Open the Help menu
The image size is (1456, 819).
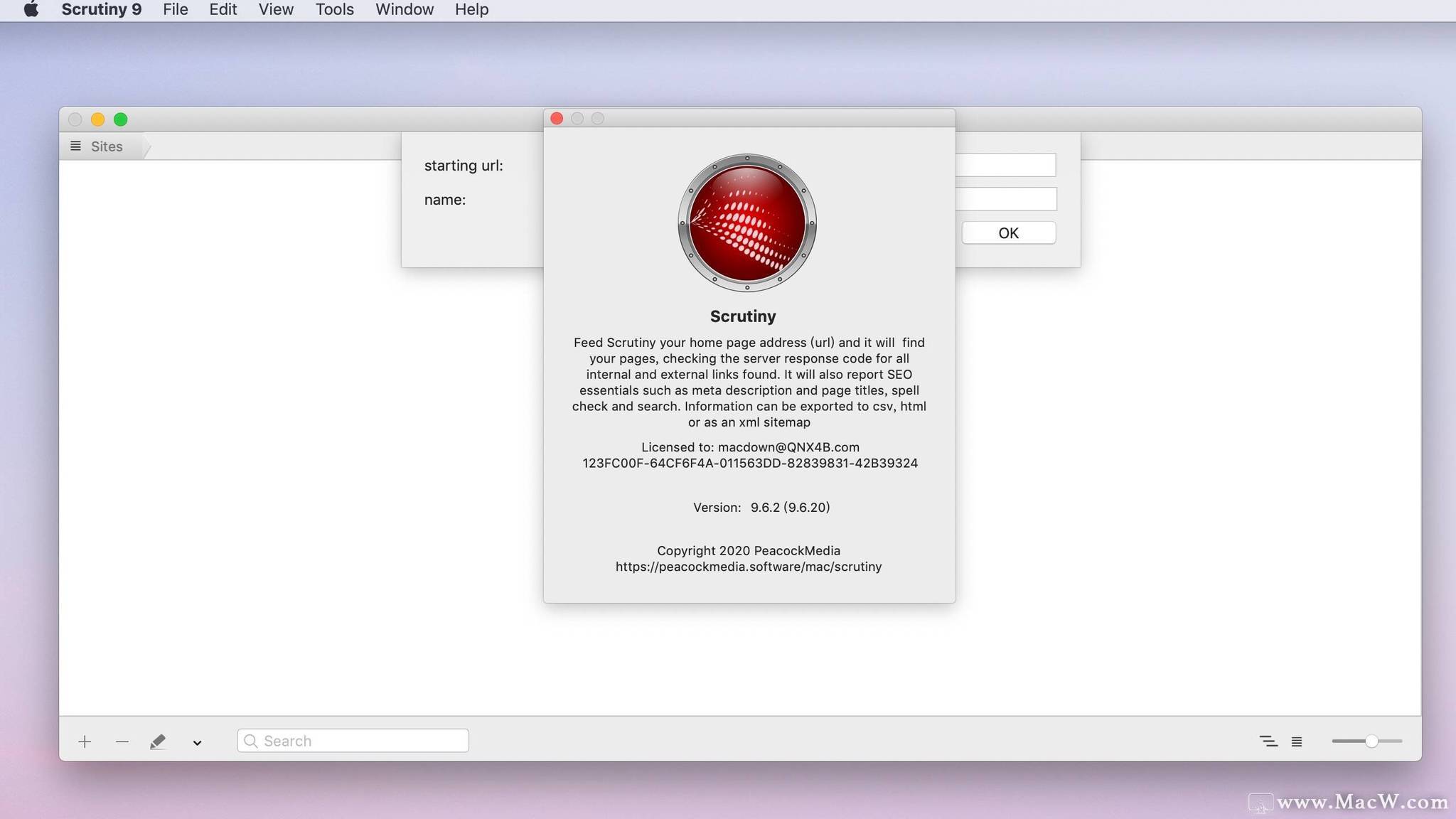[x=471, y=10]
